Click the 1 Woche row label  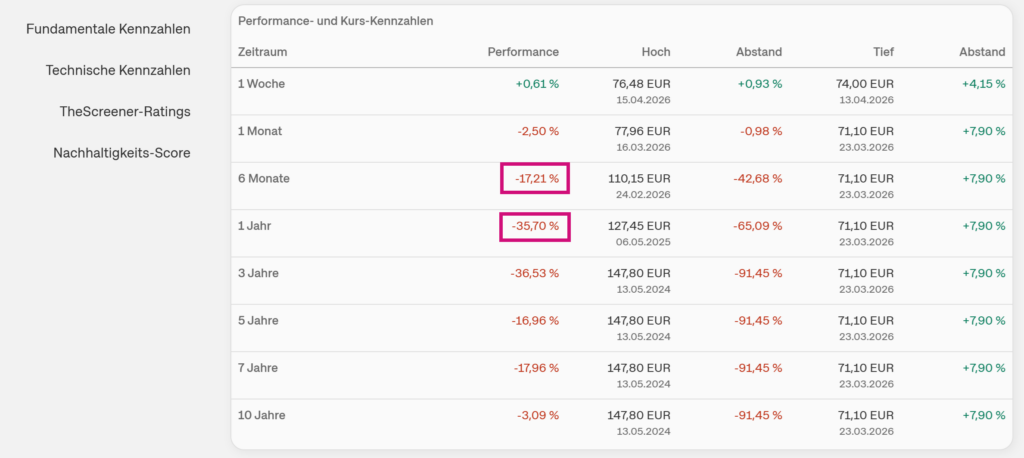262,84
